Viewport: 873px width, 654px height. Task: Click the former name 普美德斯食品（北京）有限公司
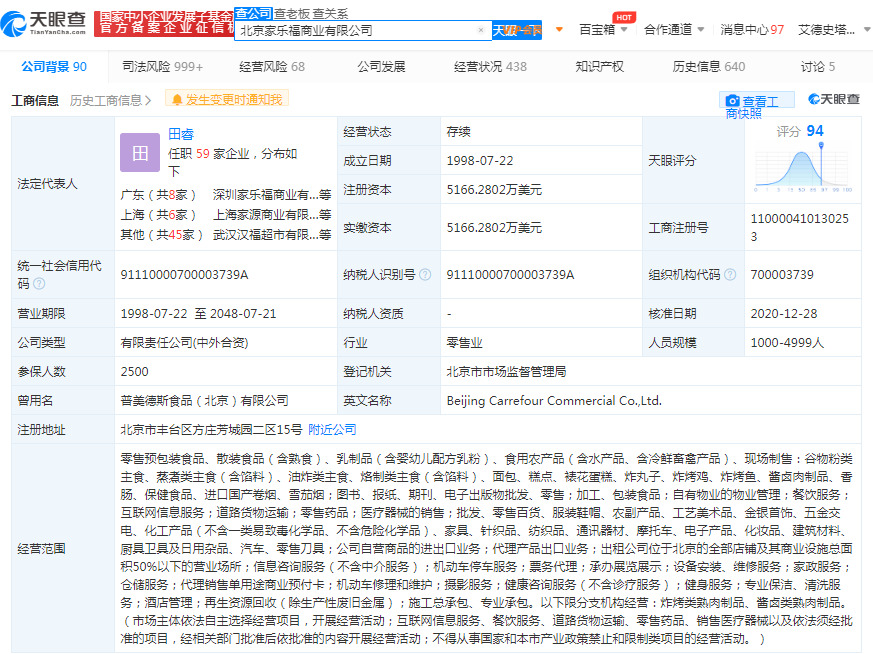204,400
